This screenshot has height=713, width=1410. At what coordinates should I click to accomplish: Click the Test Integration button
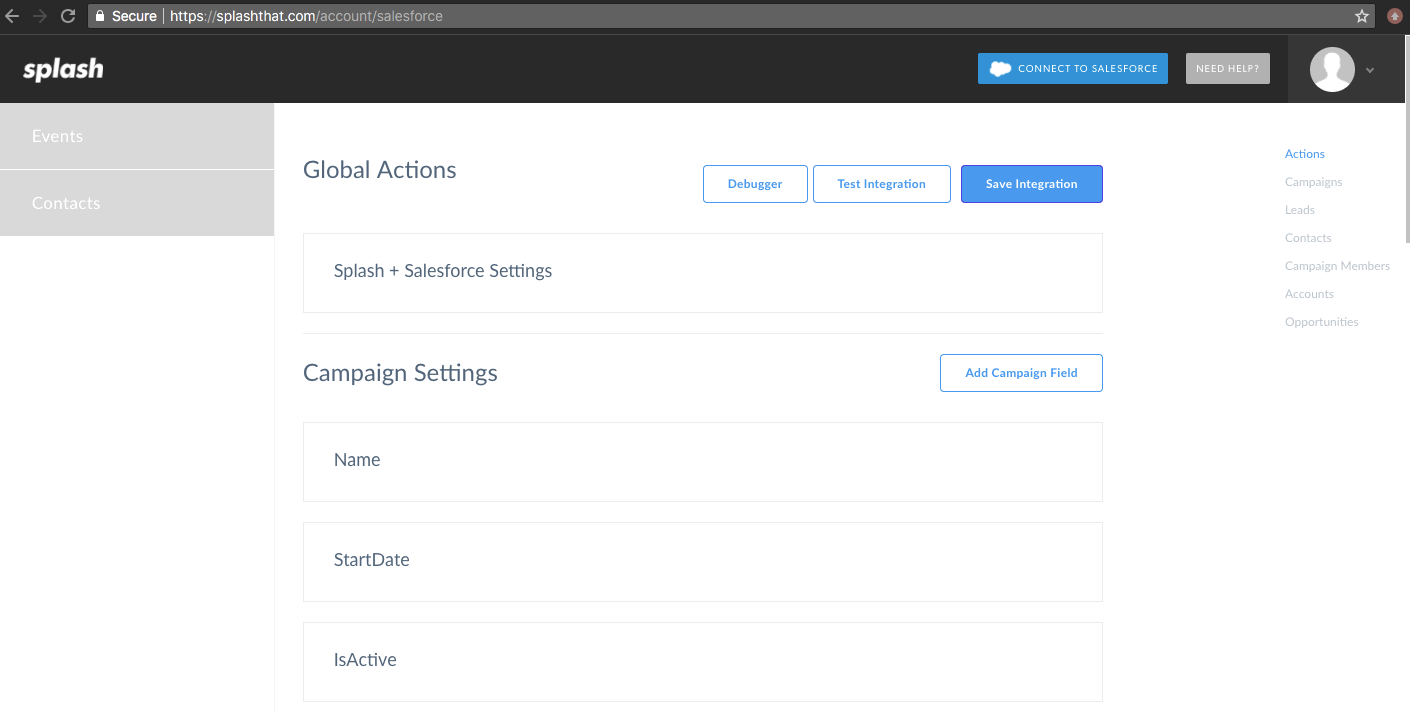[x=881, y=184]
